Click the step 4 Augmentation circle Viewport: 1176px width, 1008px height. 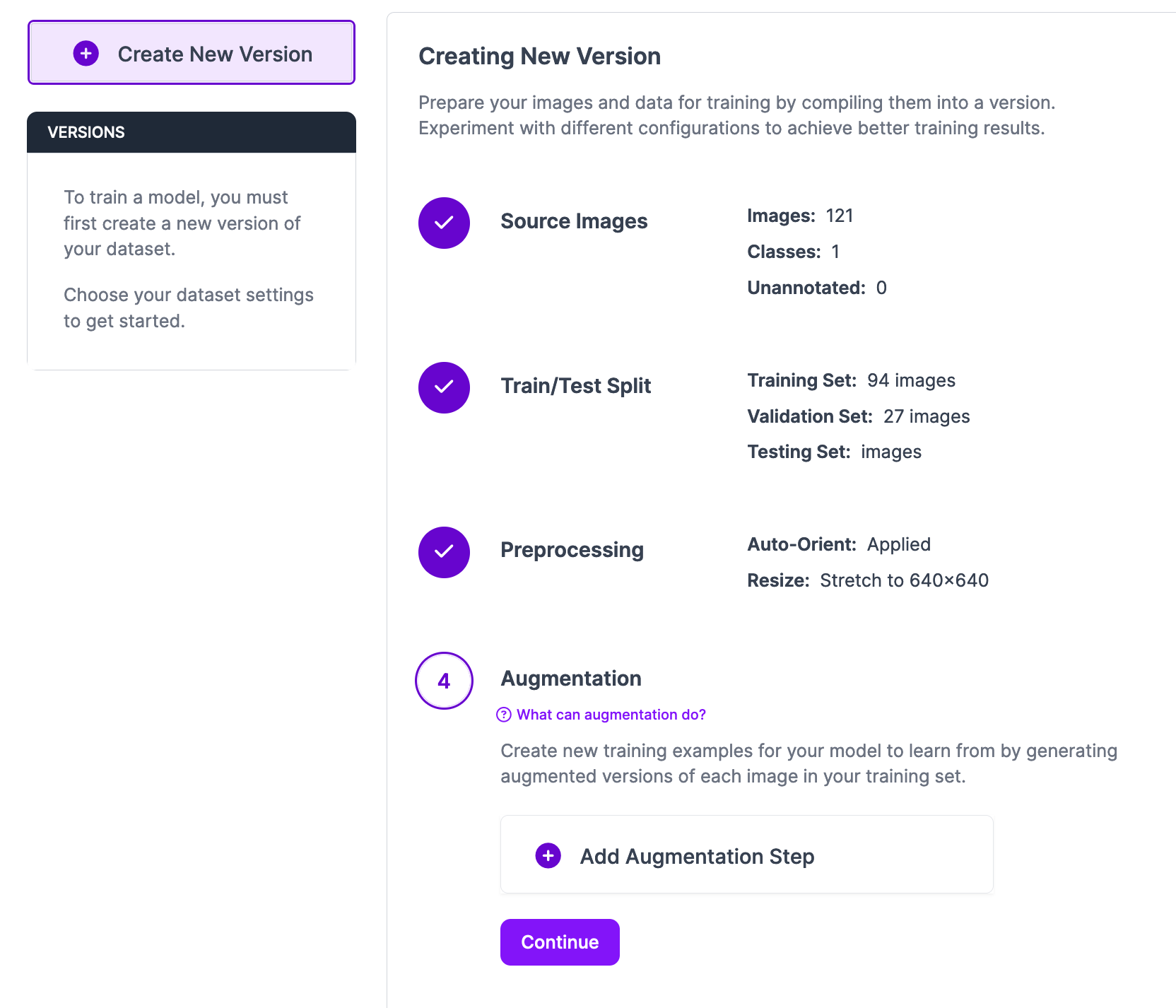tap(444, 681)
